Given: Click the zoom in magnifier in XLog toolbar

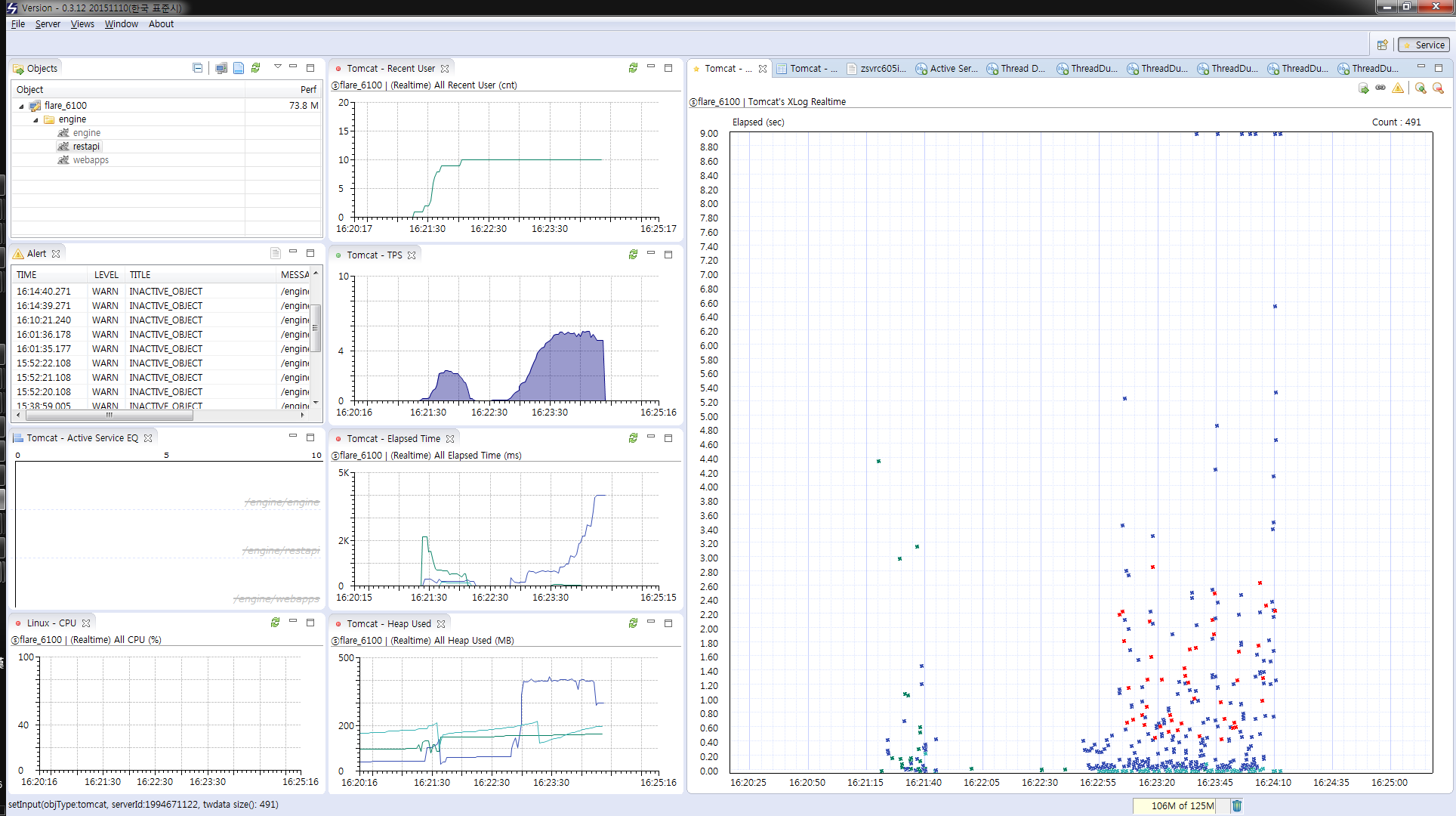Looking at the screenshot, I should (1421, 88).
